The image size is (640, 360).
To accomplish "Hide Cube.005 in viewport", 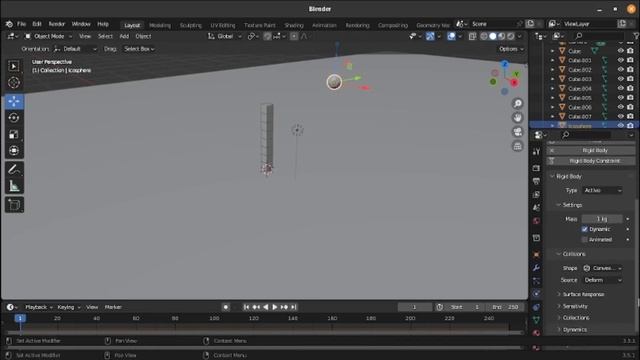I will [620, 98].
